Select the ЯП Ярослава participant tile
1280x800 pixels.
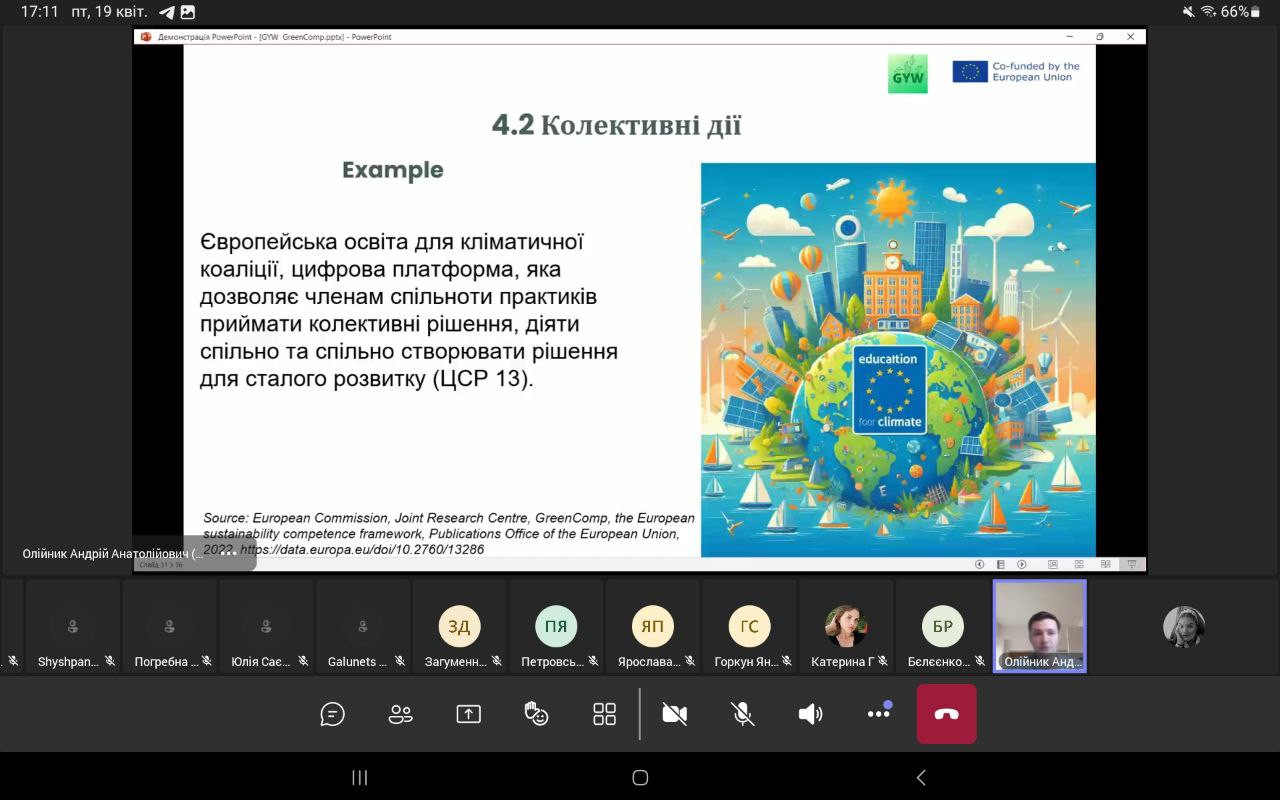coord(653,626)
